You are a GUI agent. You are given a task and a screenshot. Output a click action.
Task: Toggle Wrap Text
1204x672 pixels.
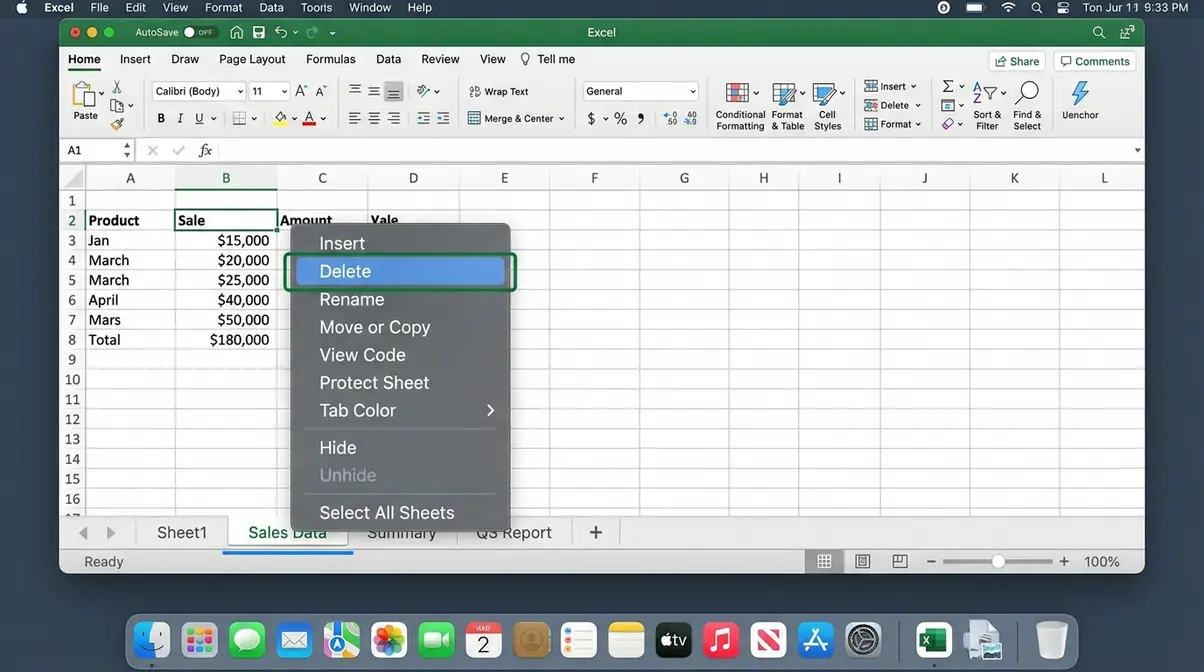click(498, 91)
